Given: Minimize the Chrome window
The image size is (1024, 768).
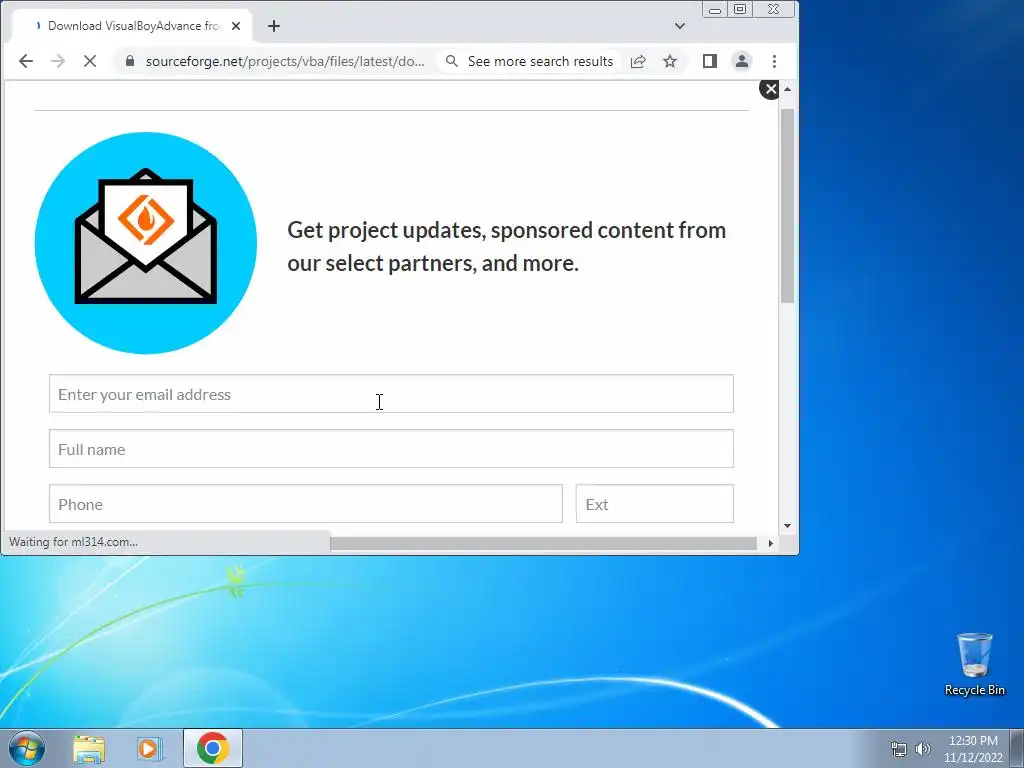Looking at the screenshot, I should 714,10.
